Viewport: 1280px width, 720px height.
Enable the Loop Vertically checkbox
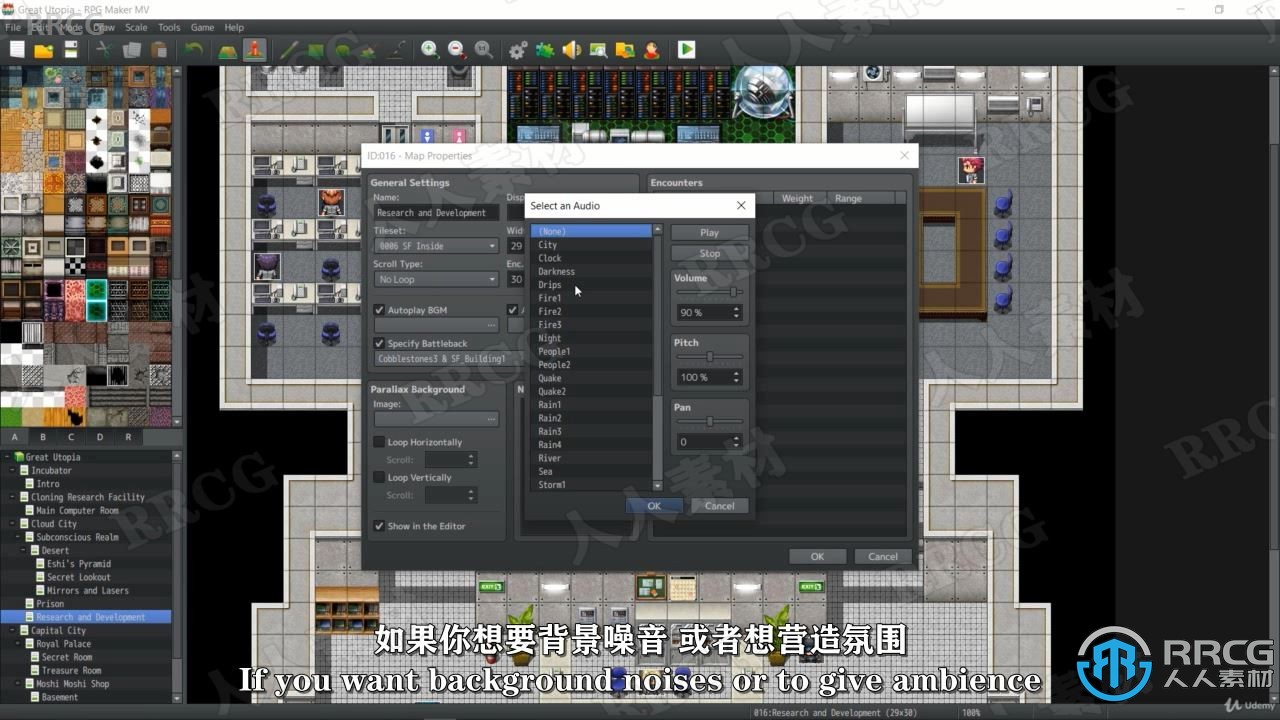[379, 477]
